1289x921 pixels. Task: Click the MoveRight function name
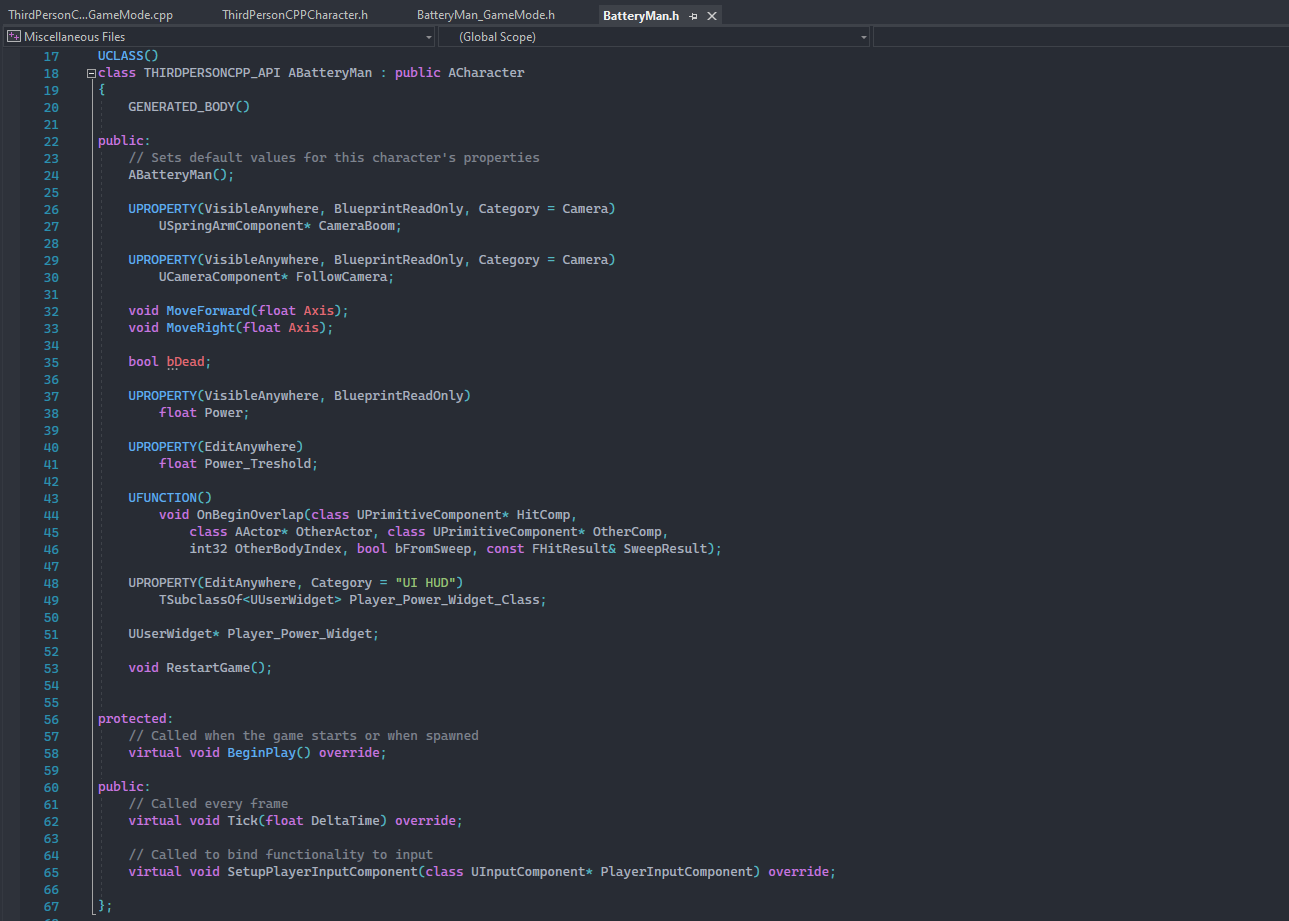(200, 328)
